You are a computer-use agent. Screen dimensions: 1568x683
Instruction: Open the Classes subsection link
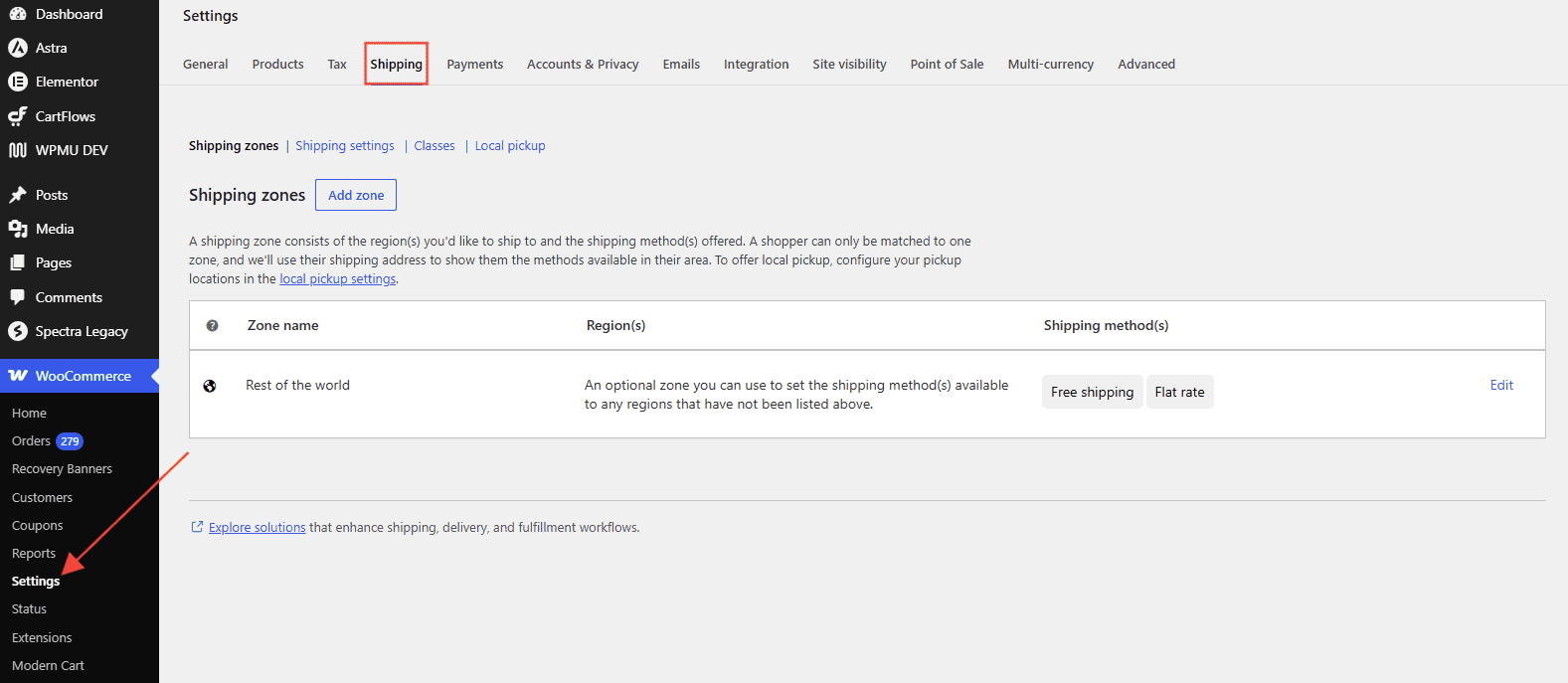click(x=435, y=145)
